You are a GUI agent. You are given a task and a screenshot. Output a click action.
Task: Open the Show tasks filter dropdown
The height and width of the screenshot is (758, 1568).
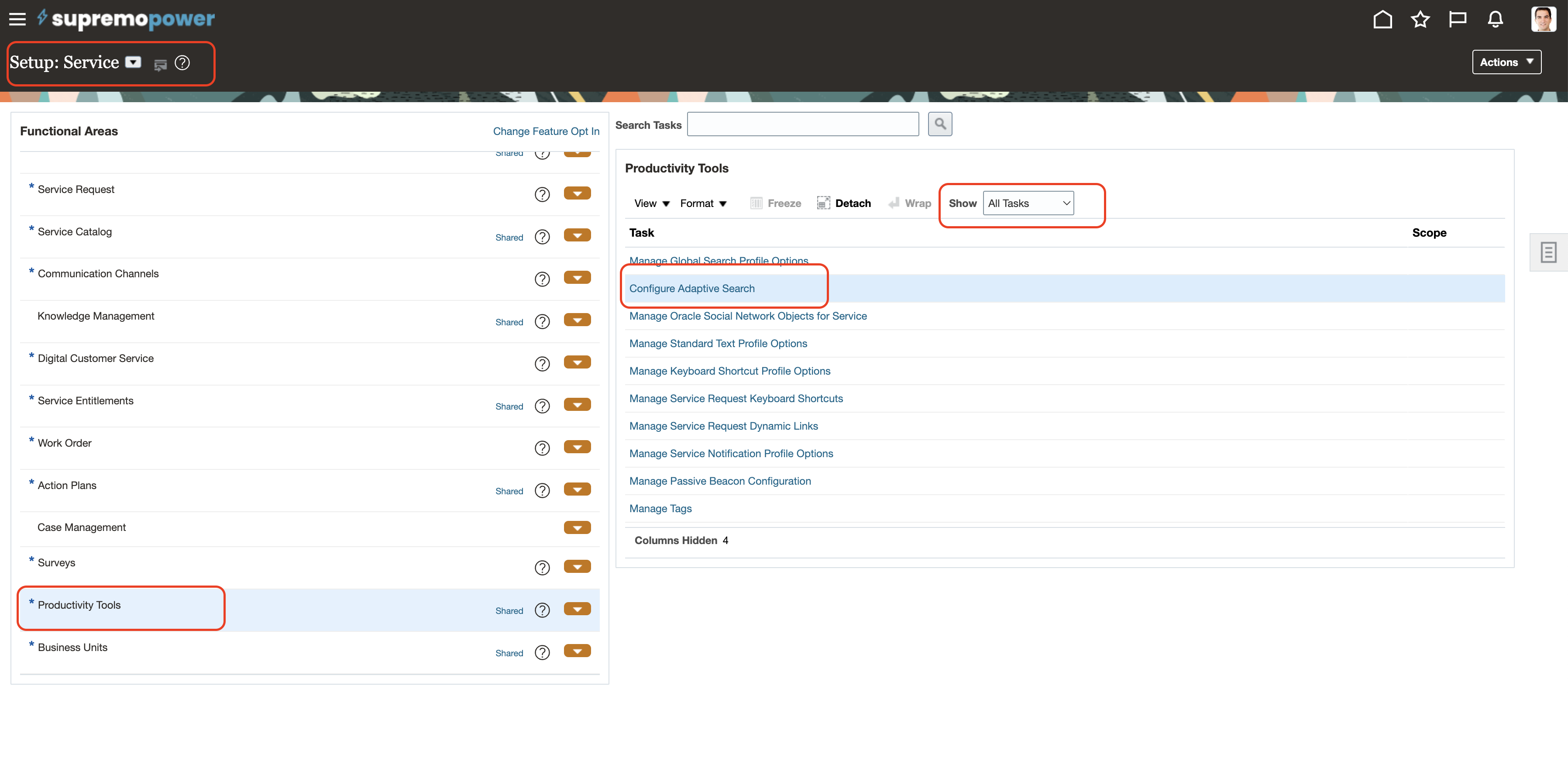click(1028, 203)
